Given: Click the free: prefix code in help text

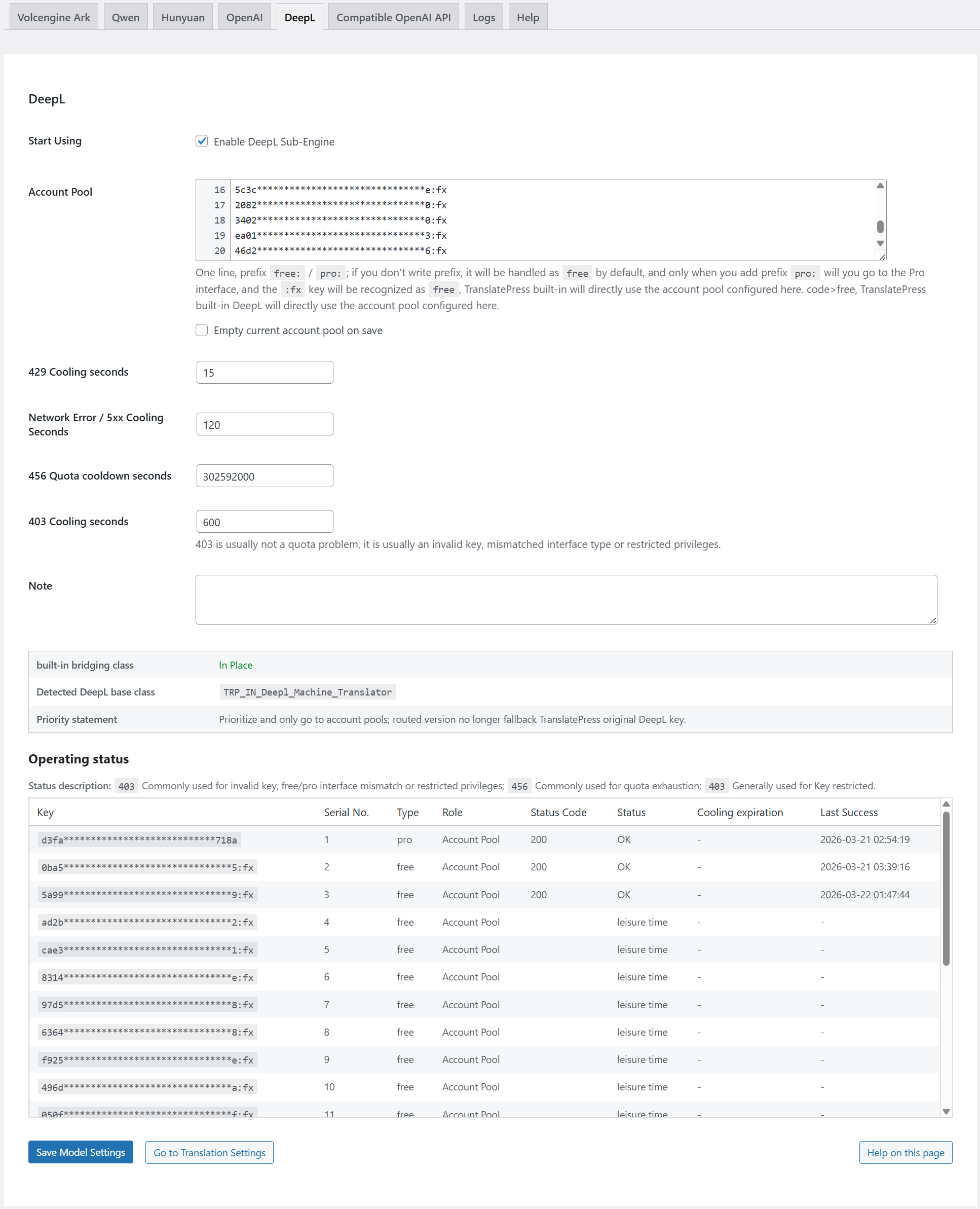Looking at the screenshot, I should click(x=287, y=273).
